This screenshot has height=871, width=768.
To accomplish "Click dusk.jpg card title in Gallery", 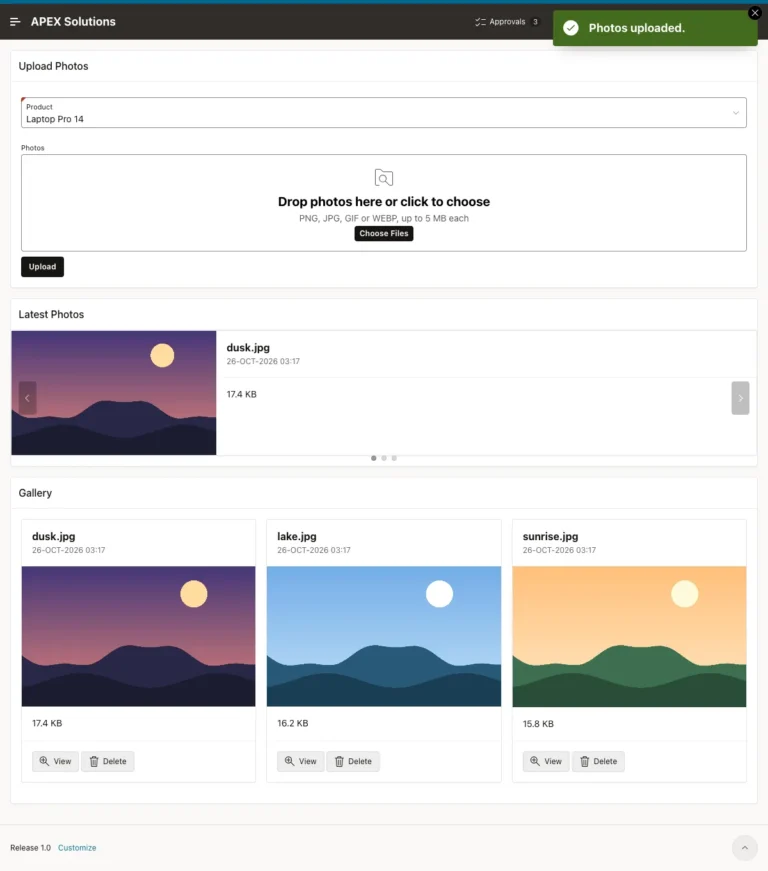I will pyautogui.click(x=53, y=537).
